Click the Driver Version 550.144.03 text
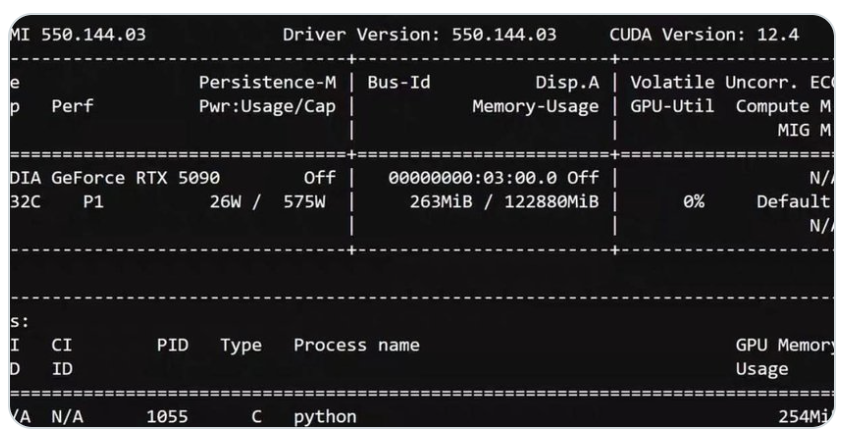 tap(419, 35)
